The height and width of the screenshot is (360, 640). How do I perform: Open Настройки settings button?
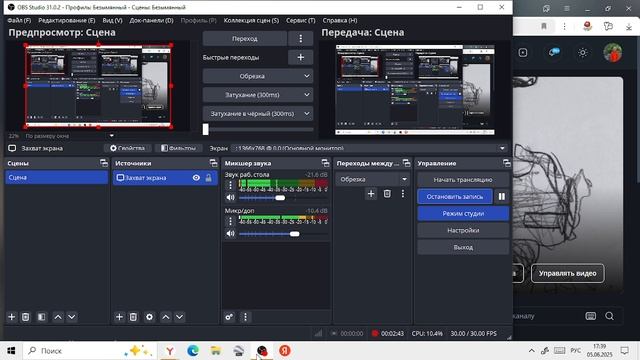coord(463,231)
